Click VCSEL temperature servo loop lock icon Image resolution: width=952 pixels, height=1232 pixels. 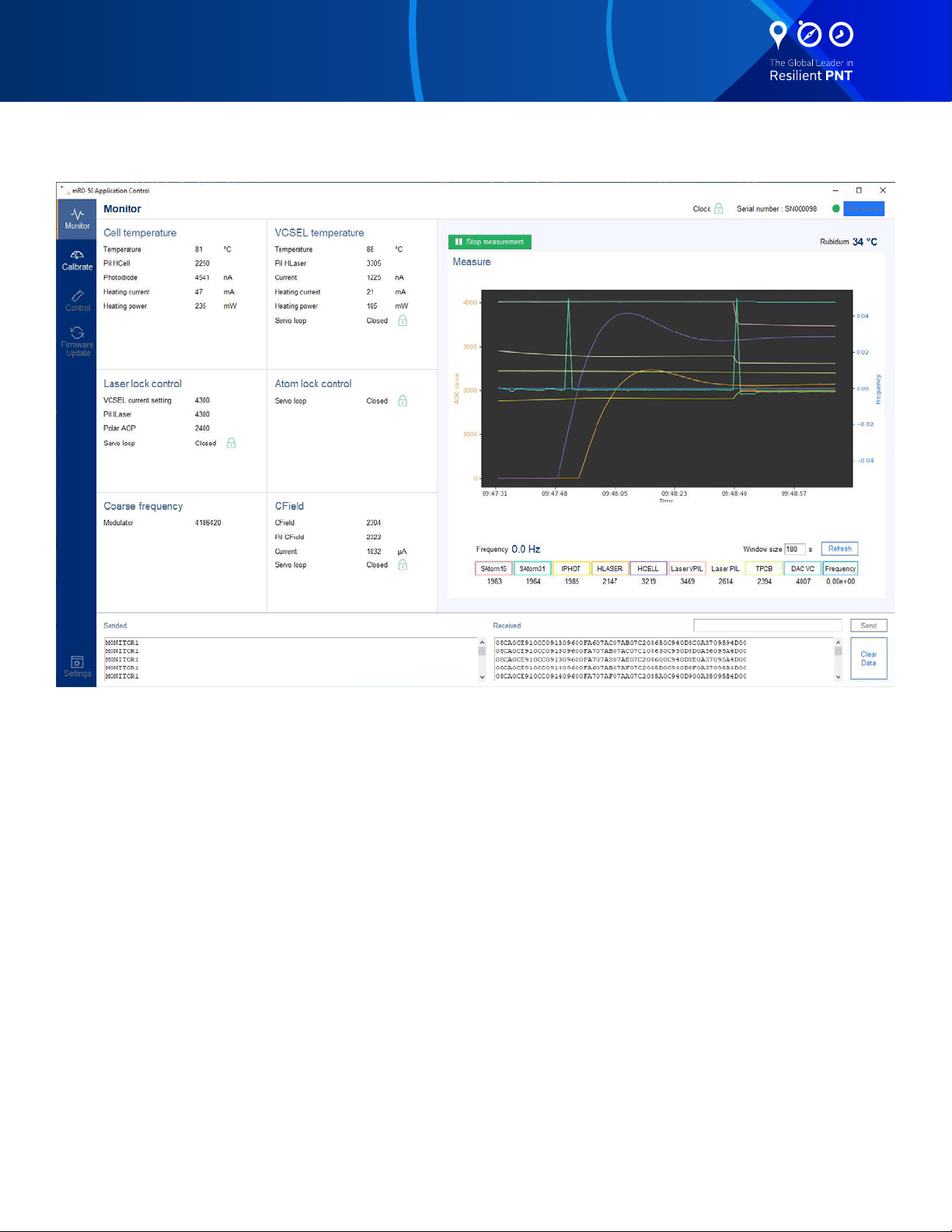[x=403, y=320]
